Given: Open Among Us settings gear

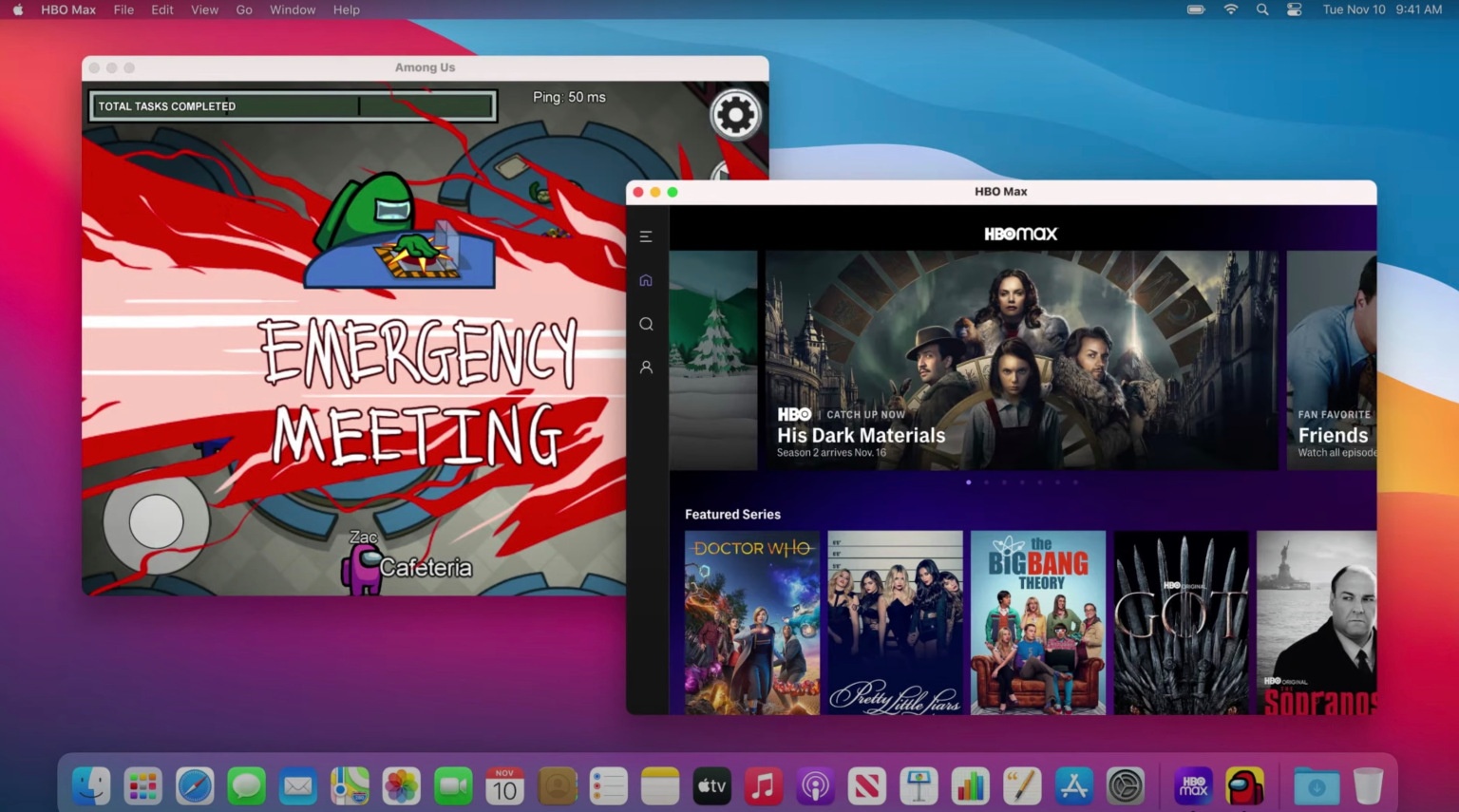Looking at the screenshot, I should point(735,115).
